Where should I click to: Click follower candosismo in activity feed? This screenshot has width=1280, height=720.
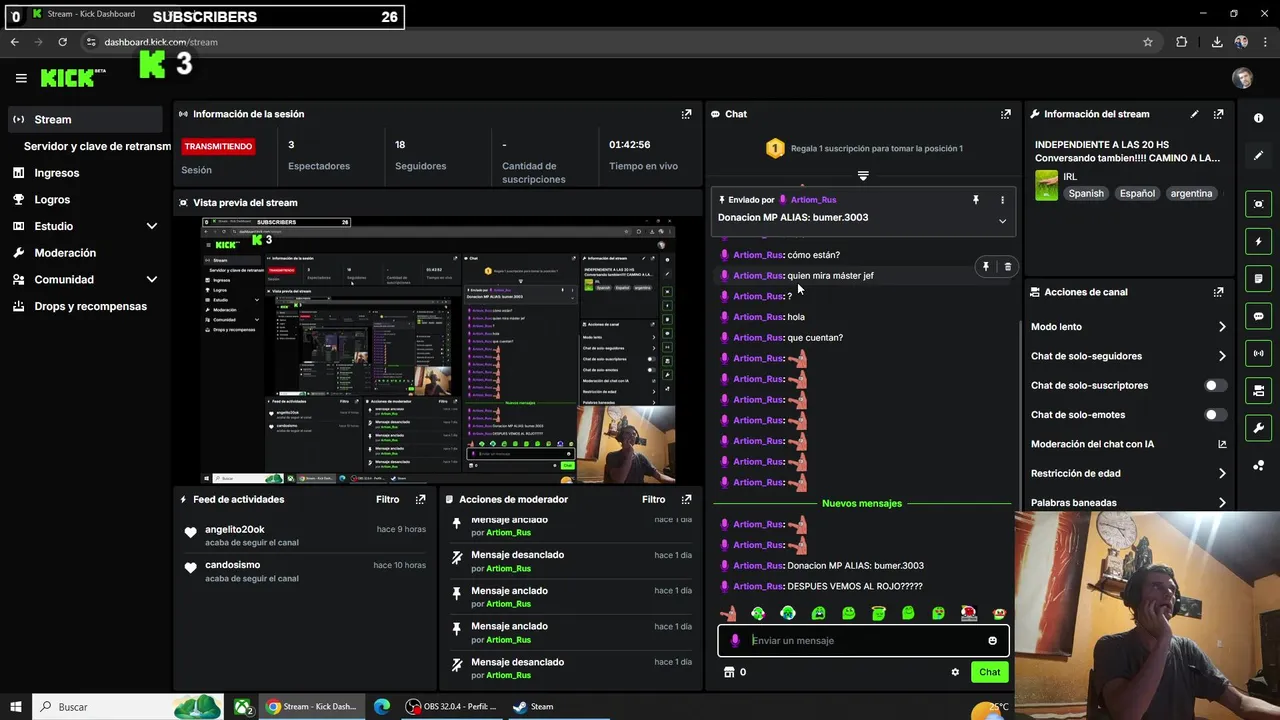(x=232, y=565)
